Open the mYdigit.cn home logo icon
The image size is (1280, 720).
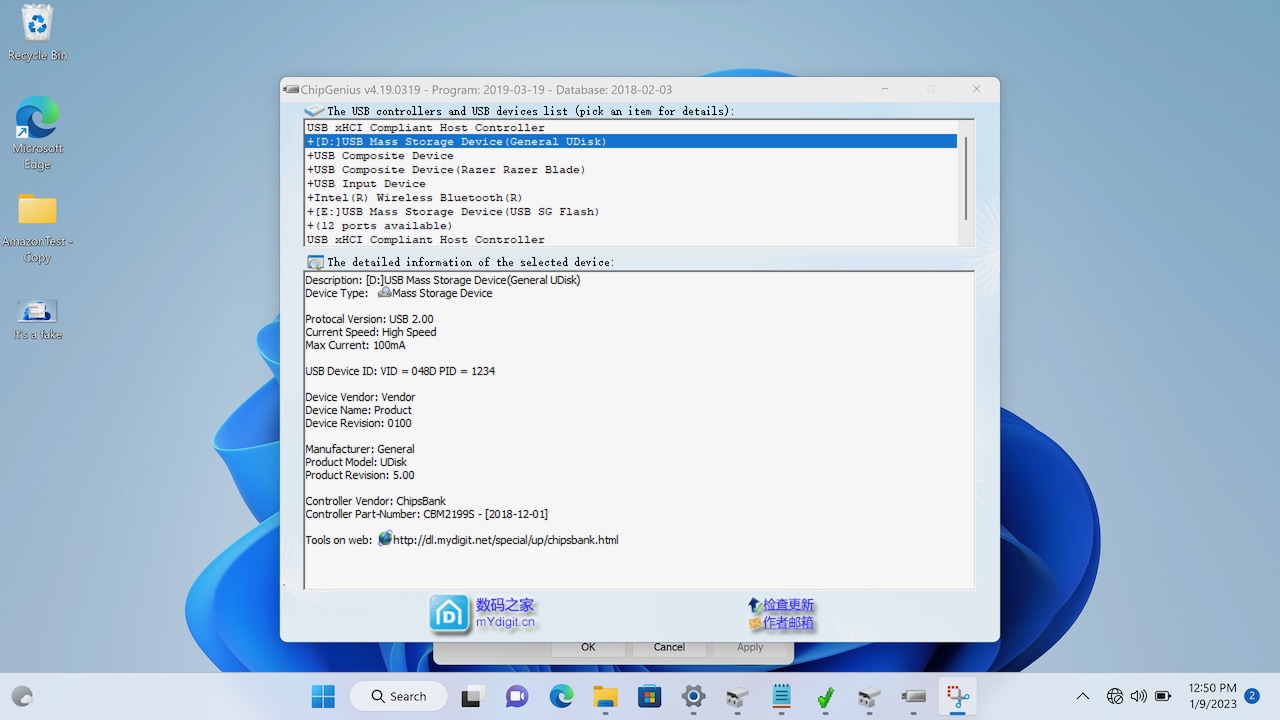(450, 614)
